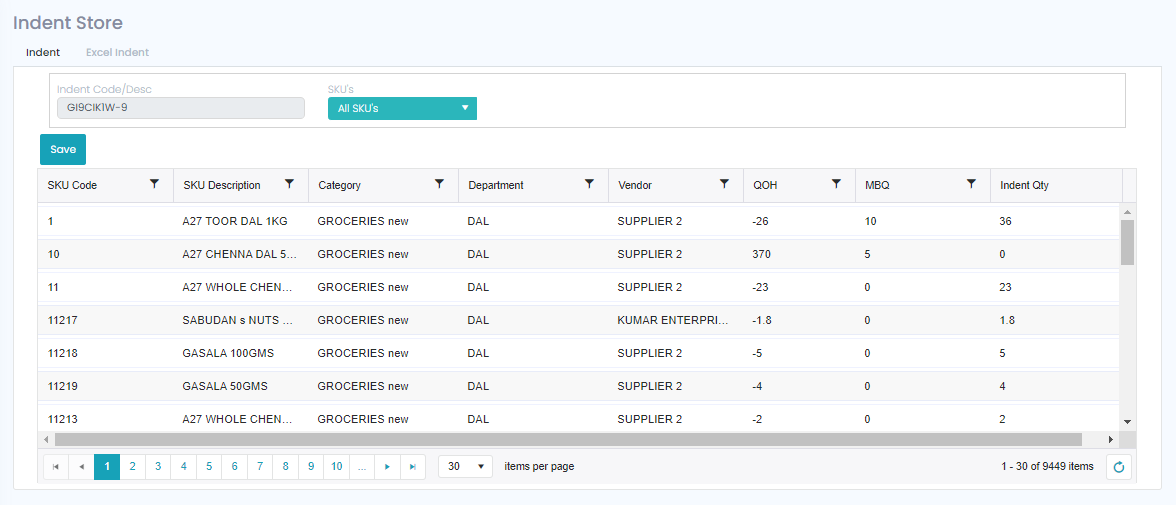Sort by QOH column header
1176x505 pixels.
coord(765,185)
